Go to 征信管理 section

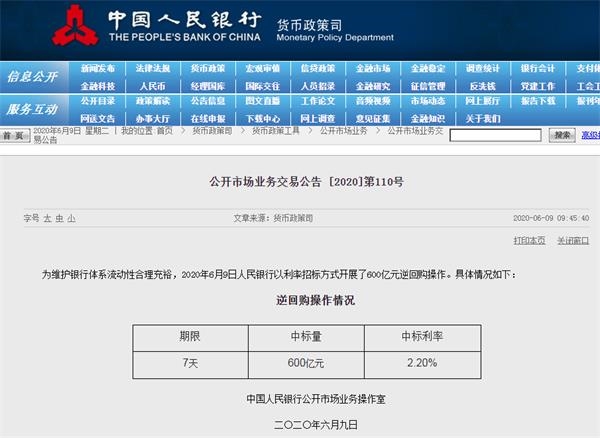click(428, 86)
